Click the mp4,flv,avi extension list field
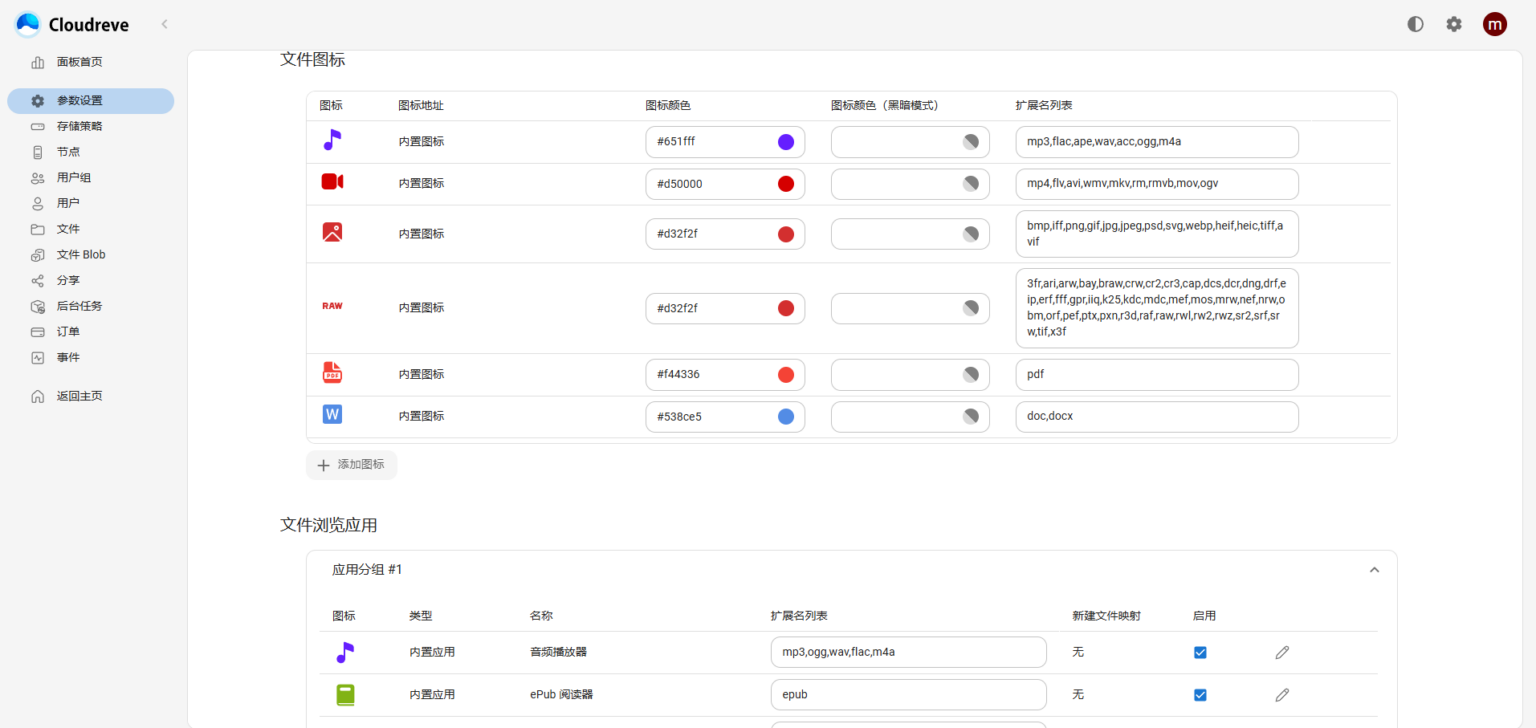The image size is (1536, 728). 1156,184
